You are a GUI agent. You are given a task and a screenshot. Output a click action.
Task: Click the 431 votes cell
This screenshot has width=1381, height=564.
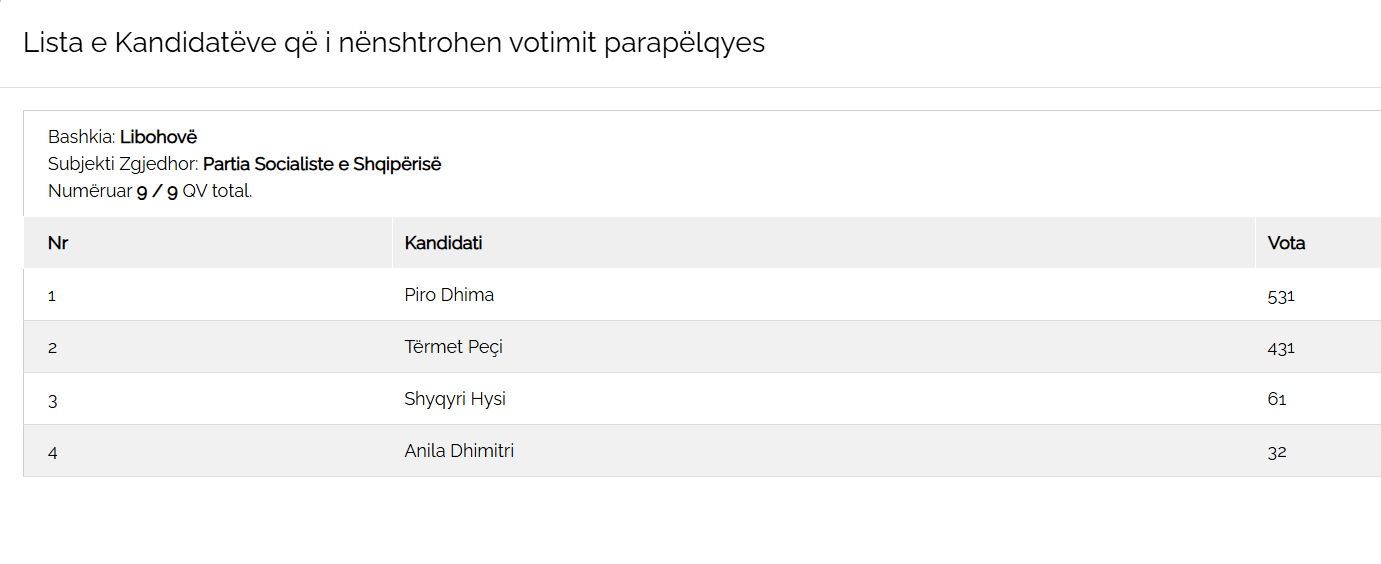[x=1281, y=348]
